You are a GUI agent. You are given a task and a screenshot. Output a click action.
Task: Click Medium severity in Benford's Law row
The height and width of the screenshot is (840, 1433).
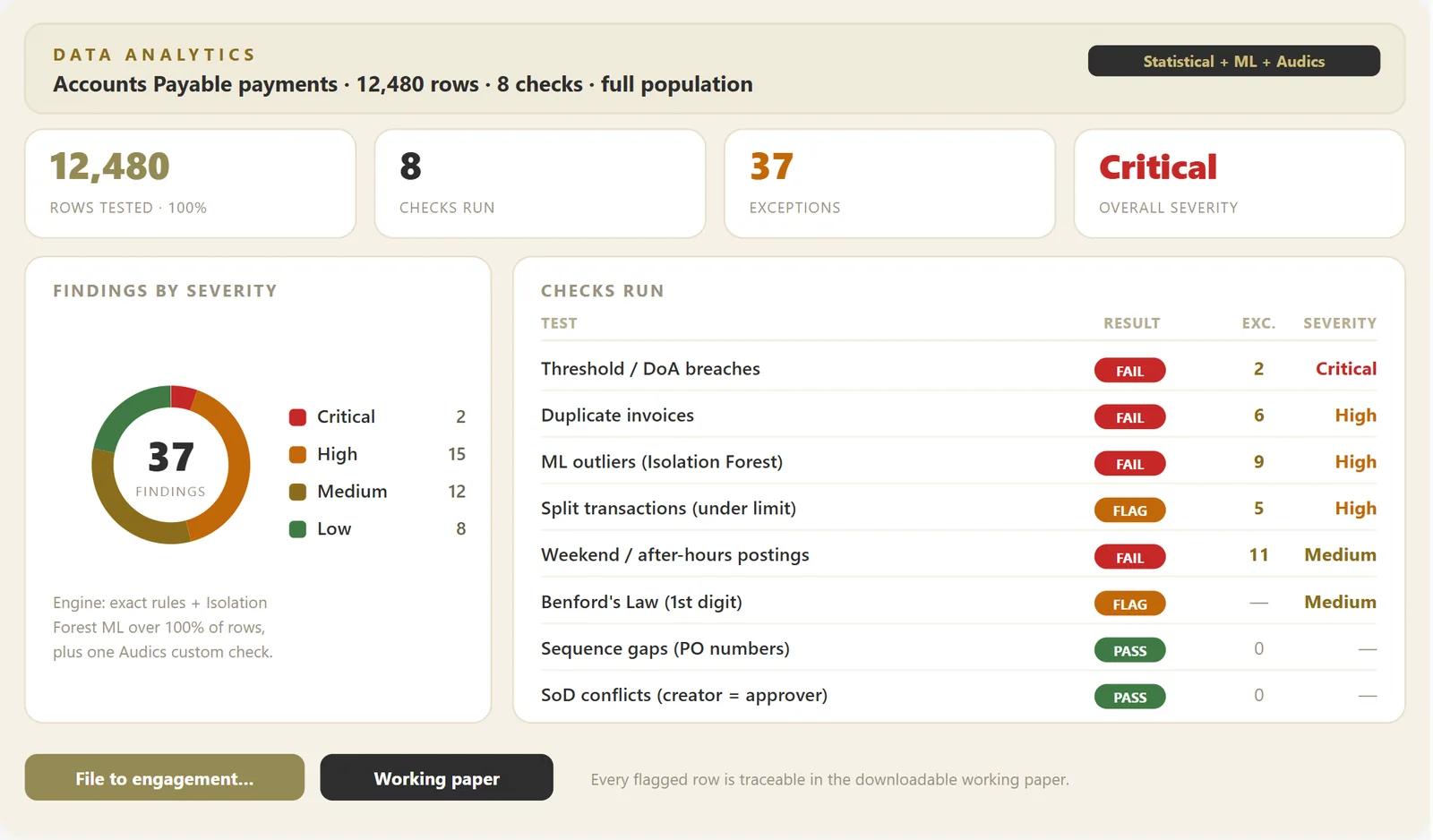pos(1341,602)
